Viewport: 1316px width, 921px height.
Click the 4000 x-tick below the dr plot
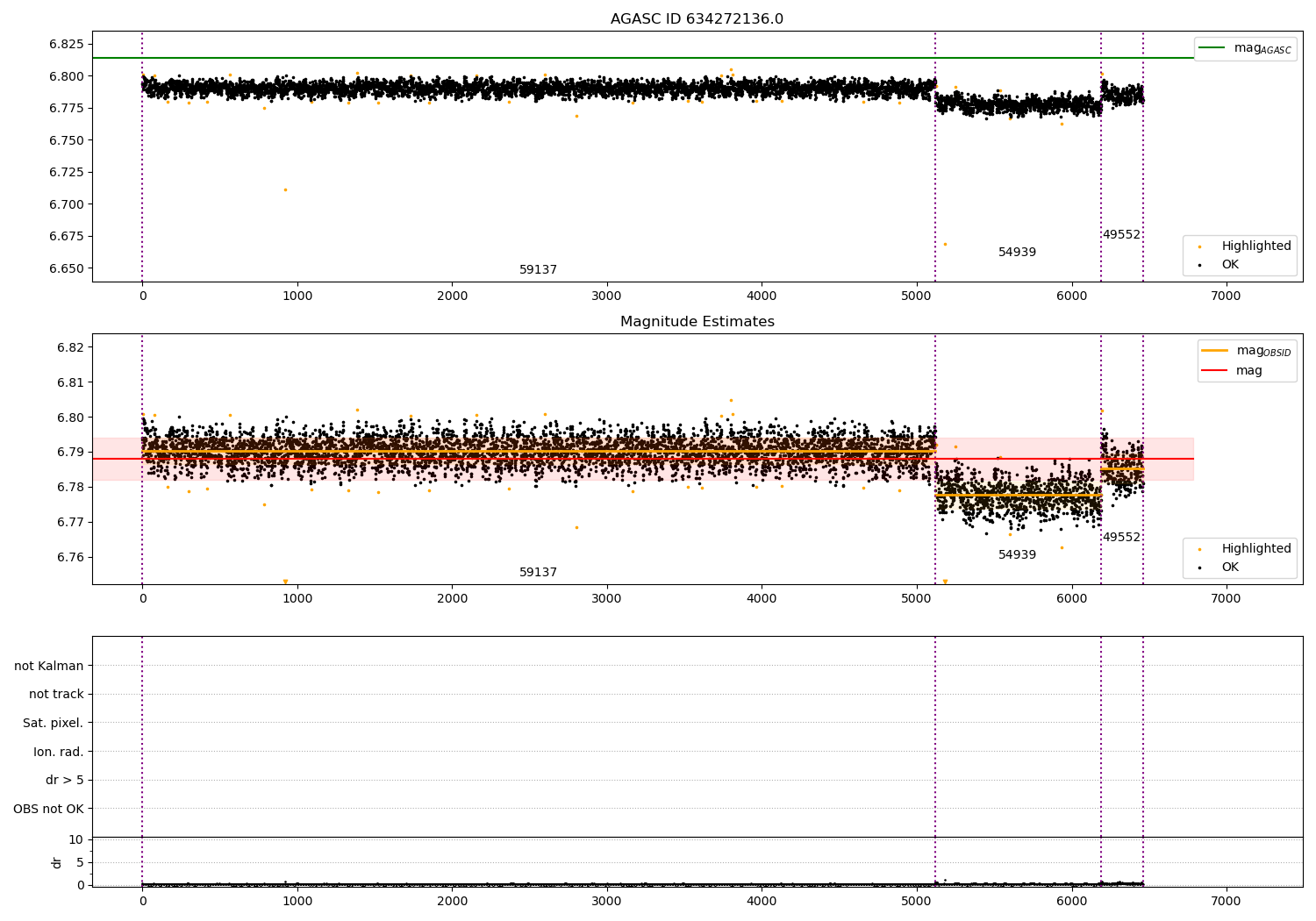coord(762,902)
